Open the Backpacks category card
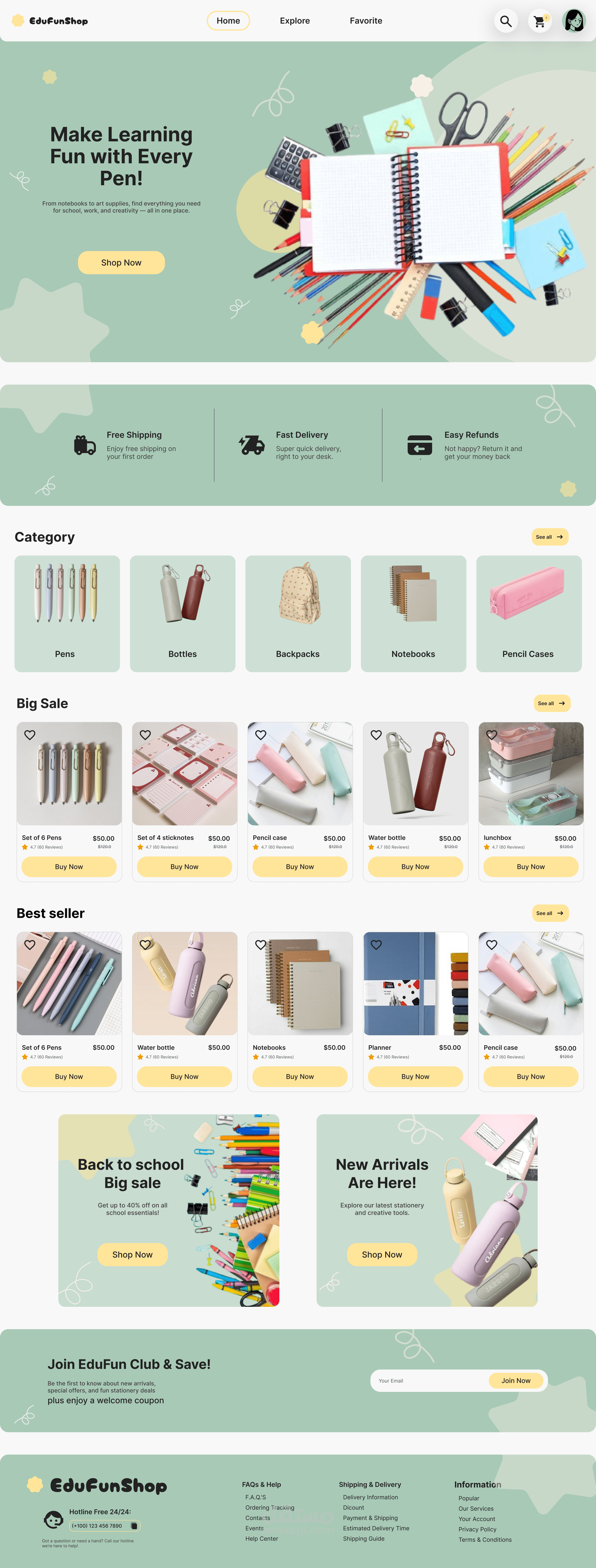This screenshot has height=1568, width=596. tap(298, 614)
